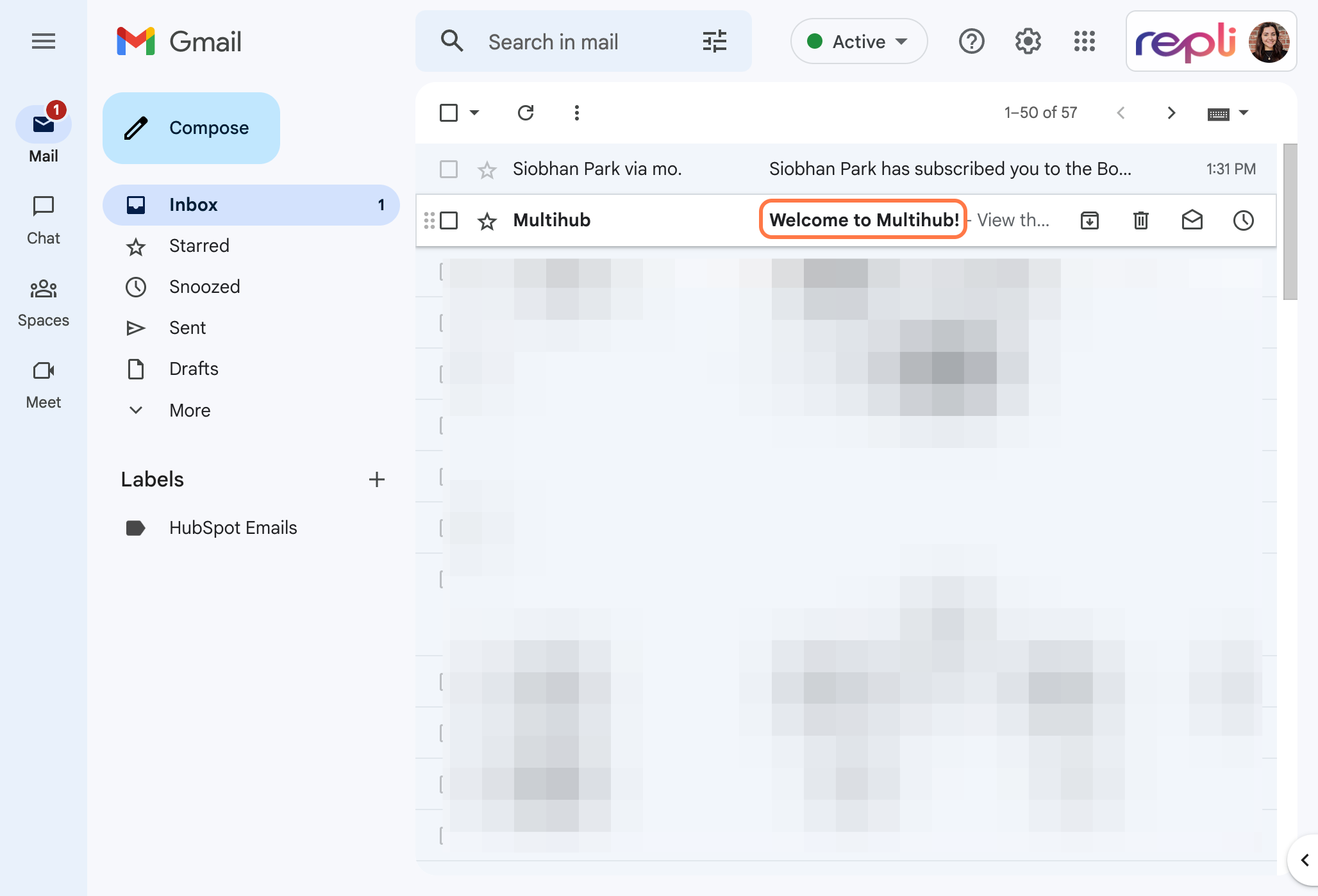Click the Multihub sender name

(x=552, y=220)
